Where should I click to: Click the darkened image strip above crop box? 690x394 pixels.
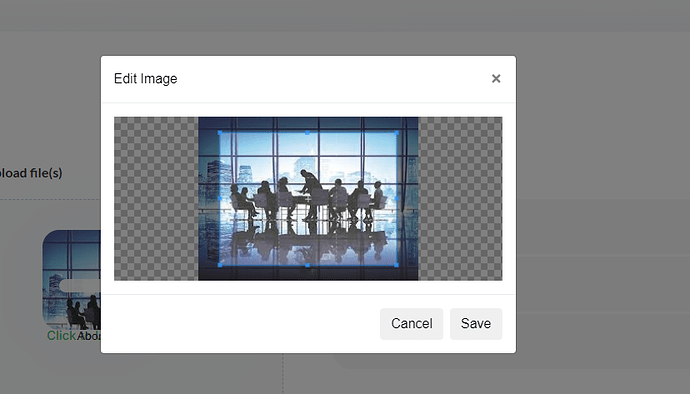[308, 124]
